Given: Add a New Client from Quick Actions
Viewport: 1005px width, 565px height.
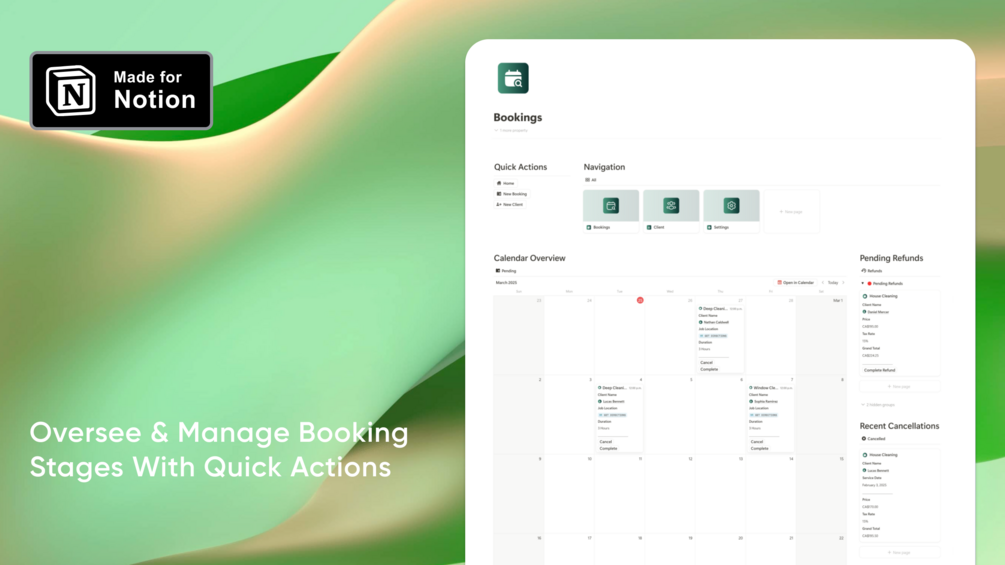Looking at the screenshot, I should [510, 204].
